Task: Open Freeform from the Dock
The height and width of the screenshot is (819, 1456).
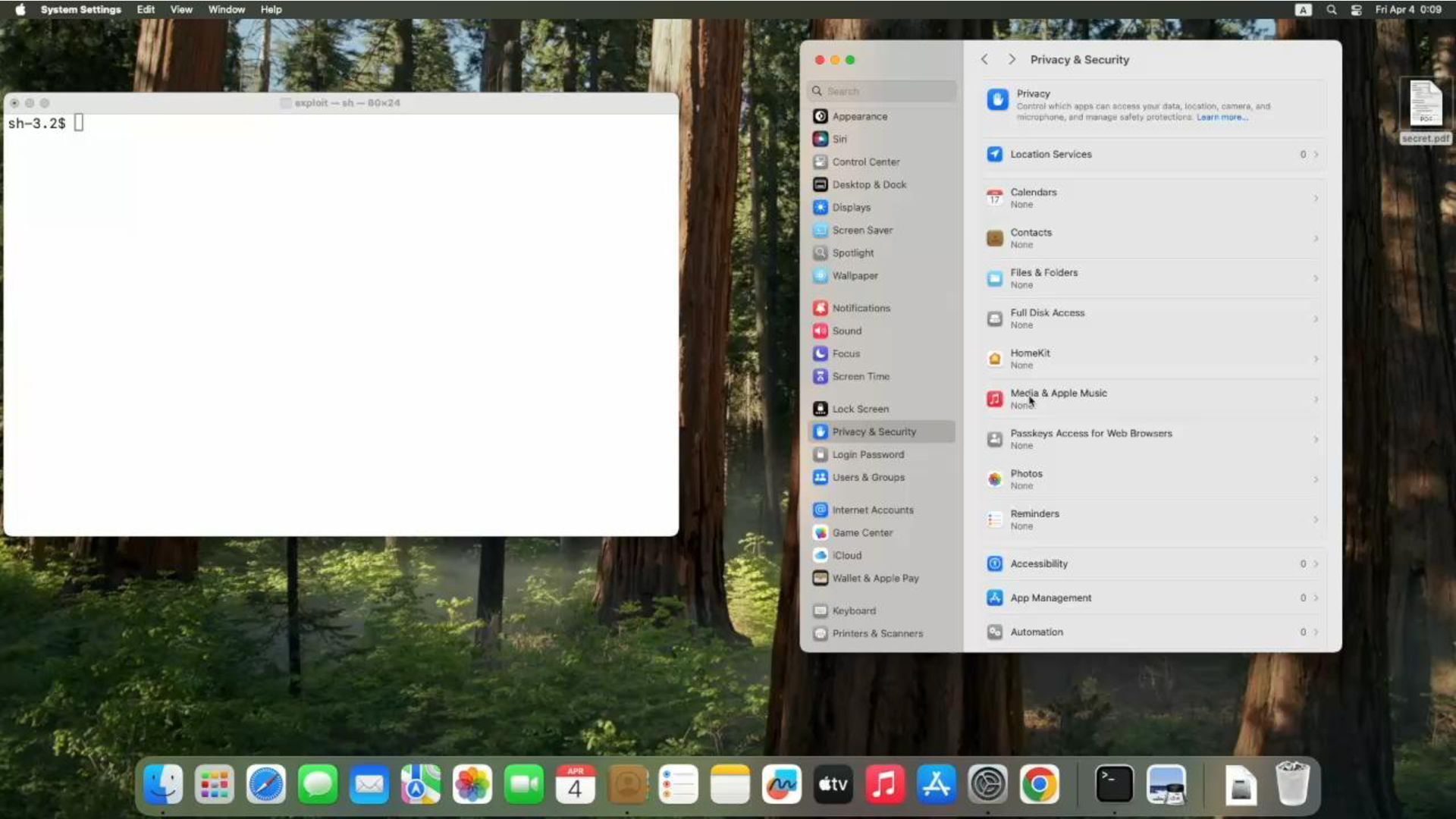Action: 782,784
